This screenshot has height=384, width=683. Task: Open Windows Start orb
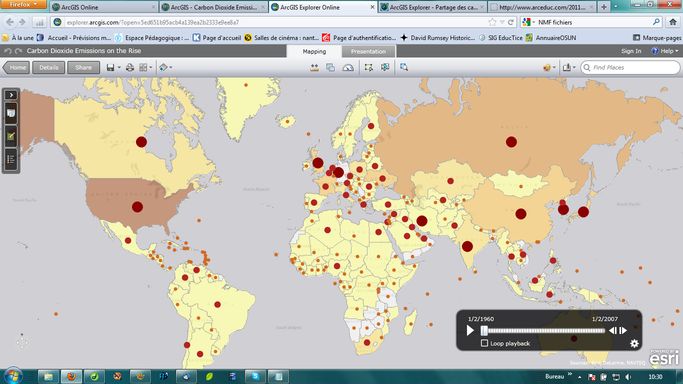pos(13,375)
